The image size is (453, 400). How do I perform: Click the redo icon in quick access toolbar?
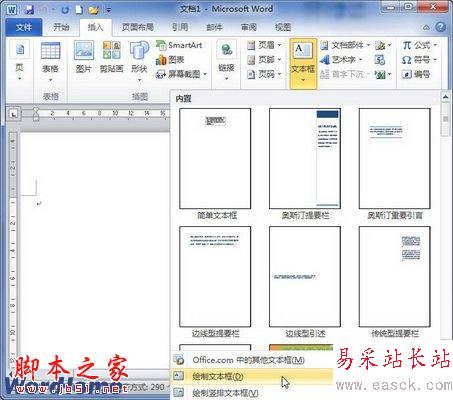pyautogui.click(x=65, y=10)
